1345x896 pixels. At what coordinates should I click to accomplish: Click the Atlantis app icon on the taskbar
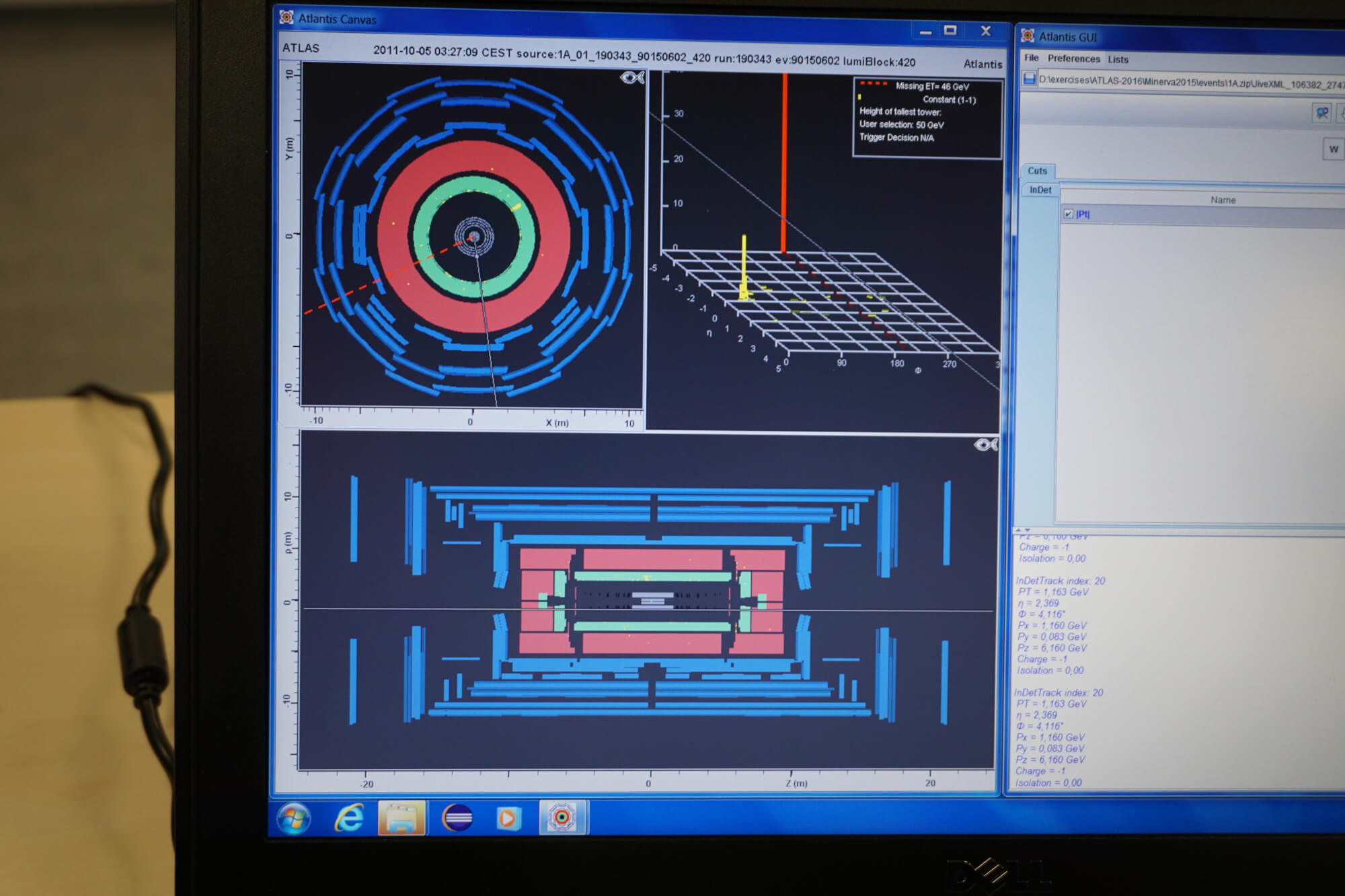coord(562,817)
